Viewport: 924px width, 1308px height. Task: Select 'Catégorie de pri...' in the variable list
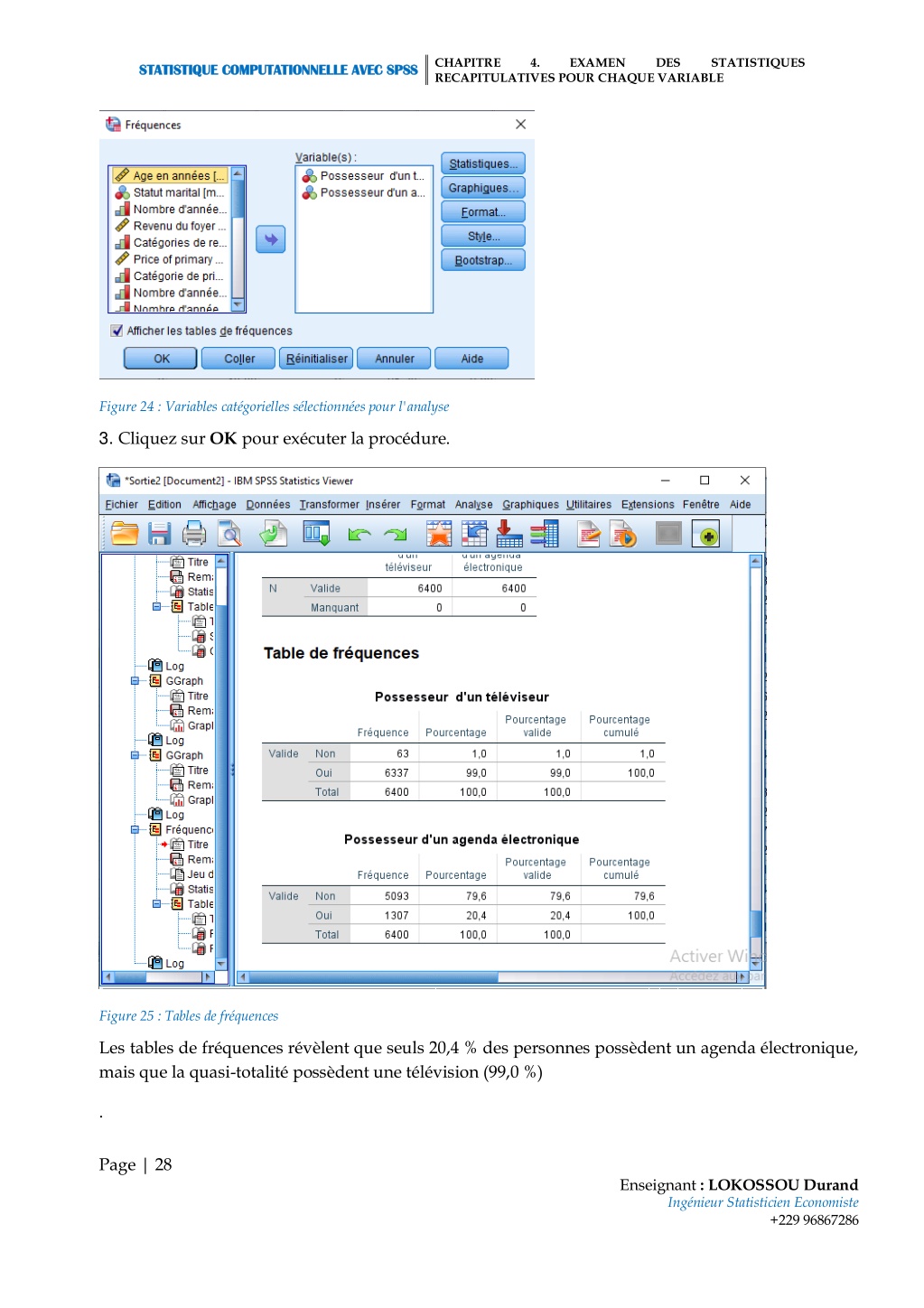coord(170,276)
